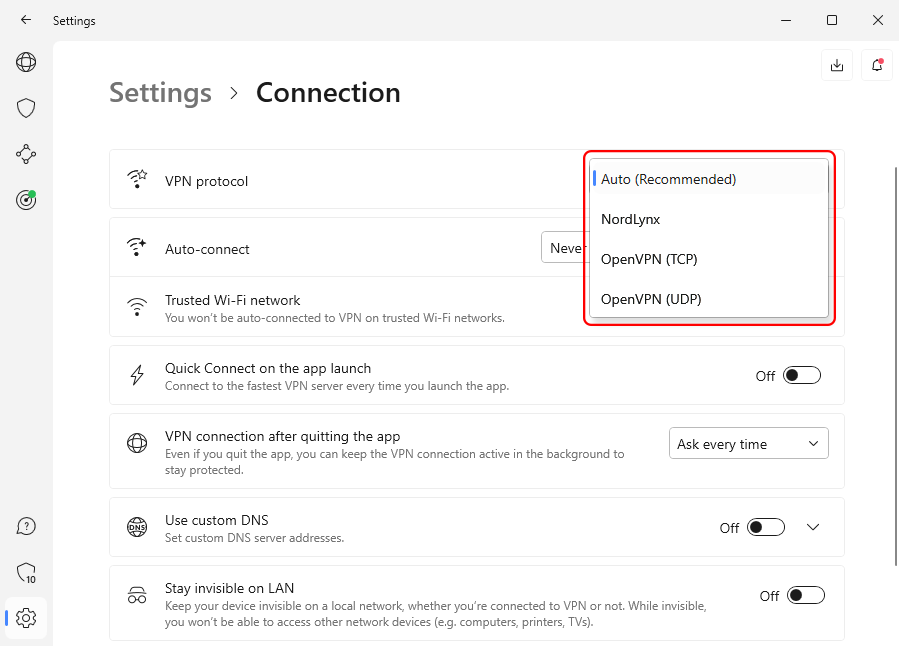
Task: Click the download updates icon at top right
Action: click(837, 65)
